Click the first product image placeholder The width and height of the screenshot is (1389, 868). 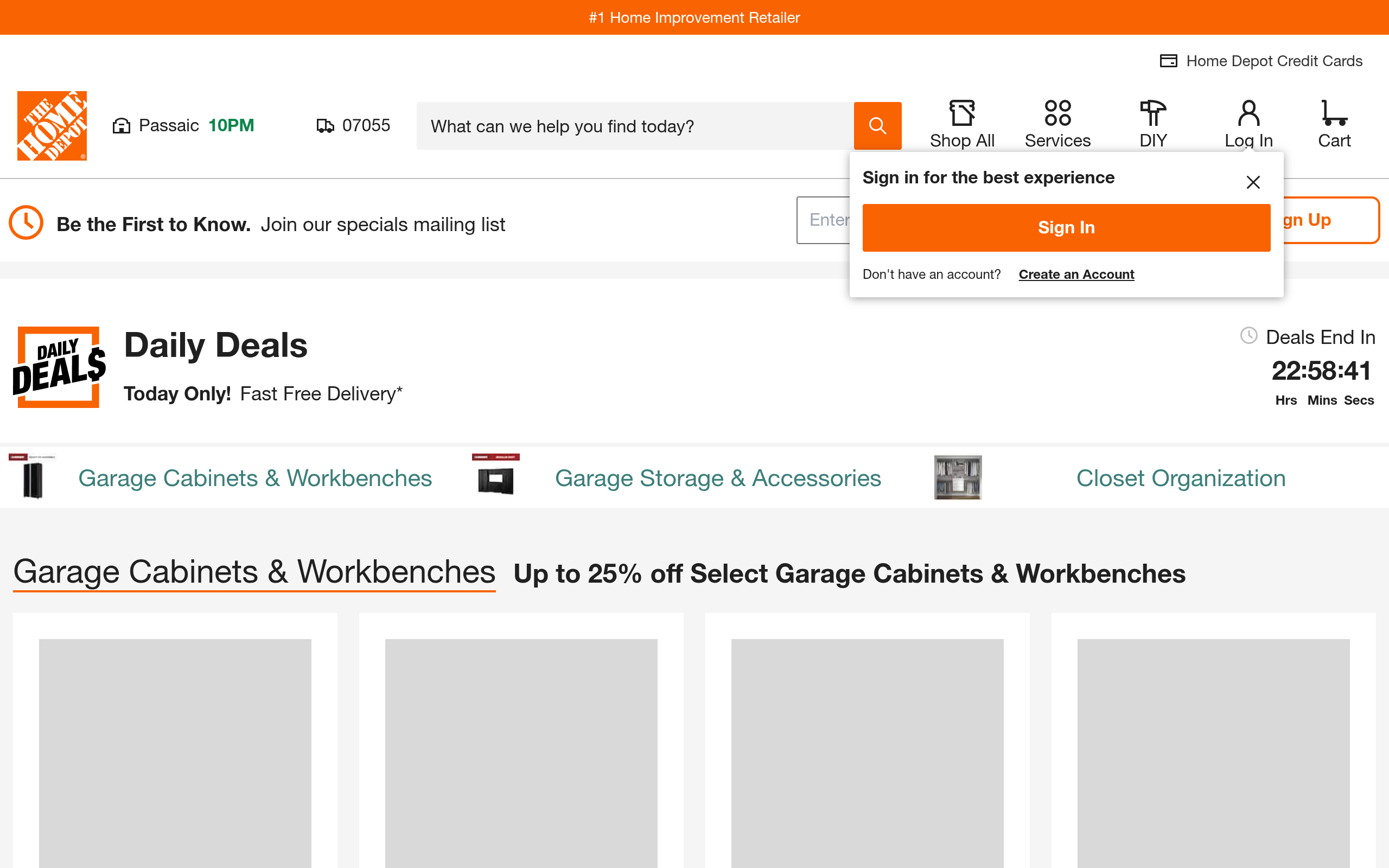tap(175, 753)
